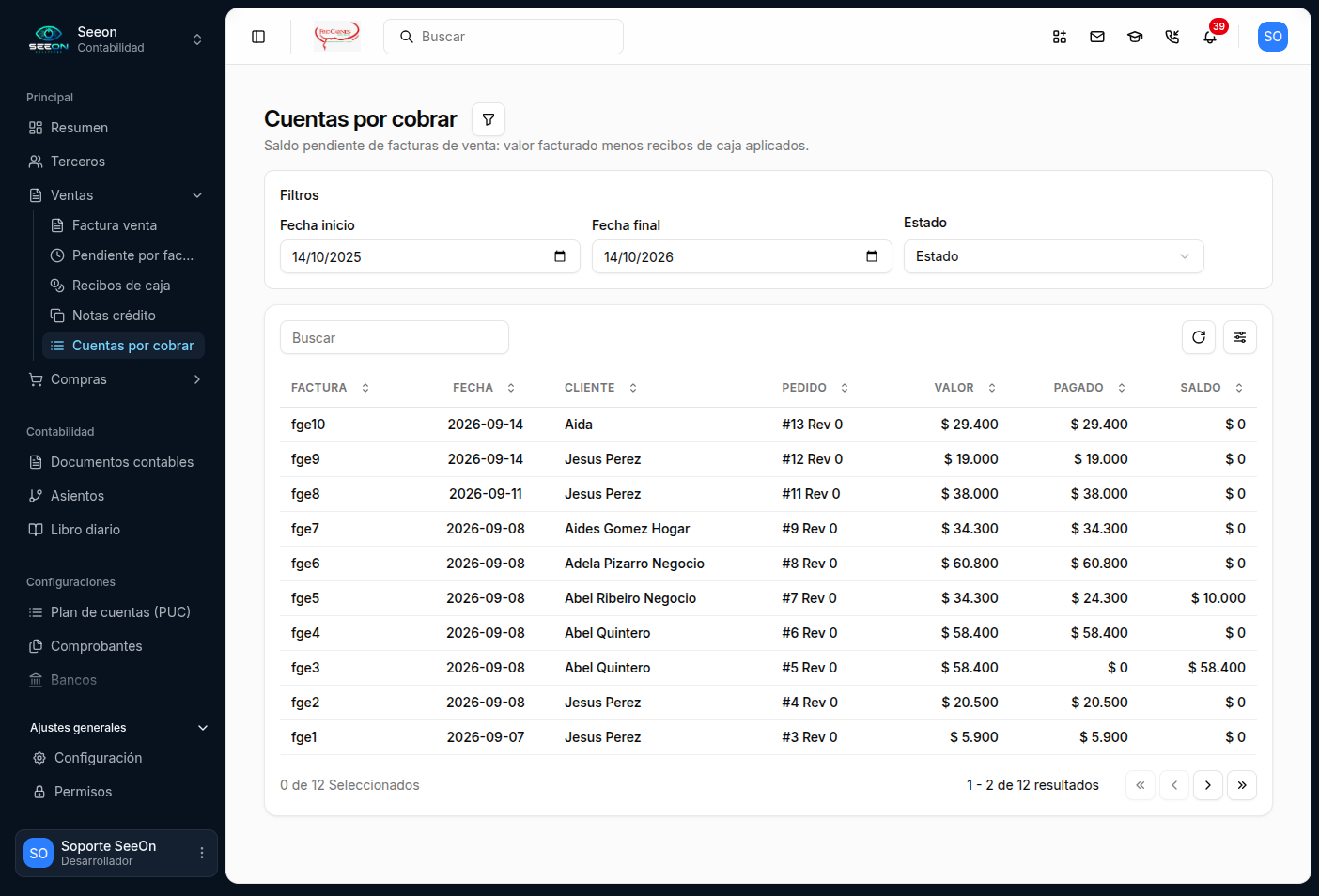Open table column settings sliders icon
The height and width of the screenshot is (896, 1319).
point(1240,337)
